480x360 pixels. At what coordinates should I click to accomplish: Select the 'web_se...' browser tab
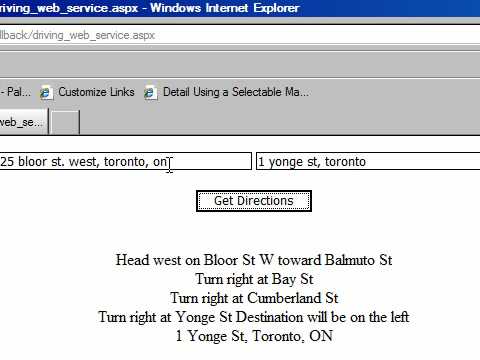coord(24,122)
